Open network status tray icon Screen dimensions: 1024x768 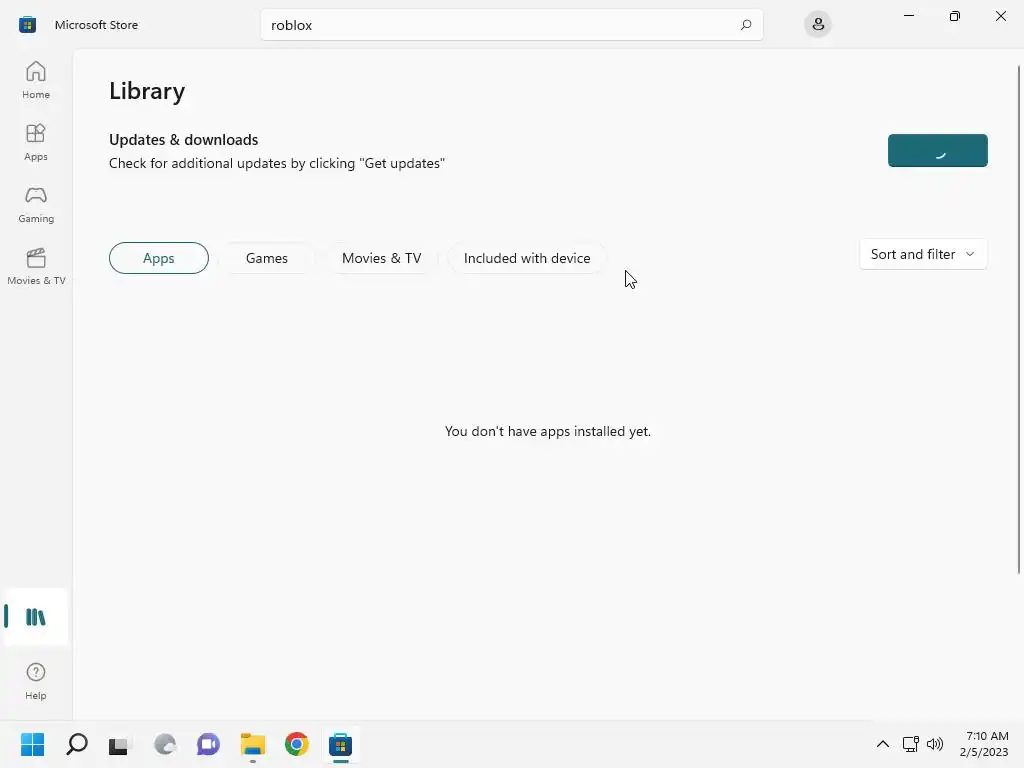coord(910,744)
